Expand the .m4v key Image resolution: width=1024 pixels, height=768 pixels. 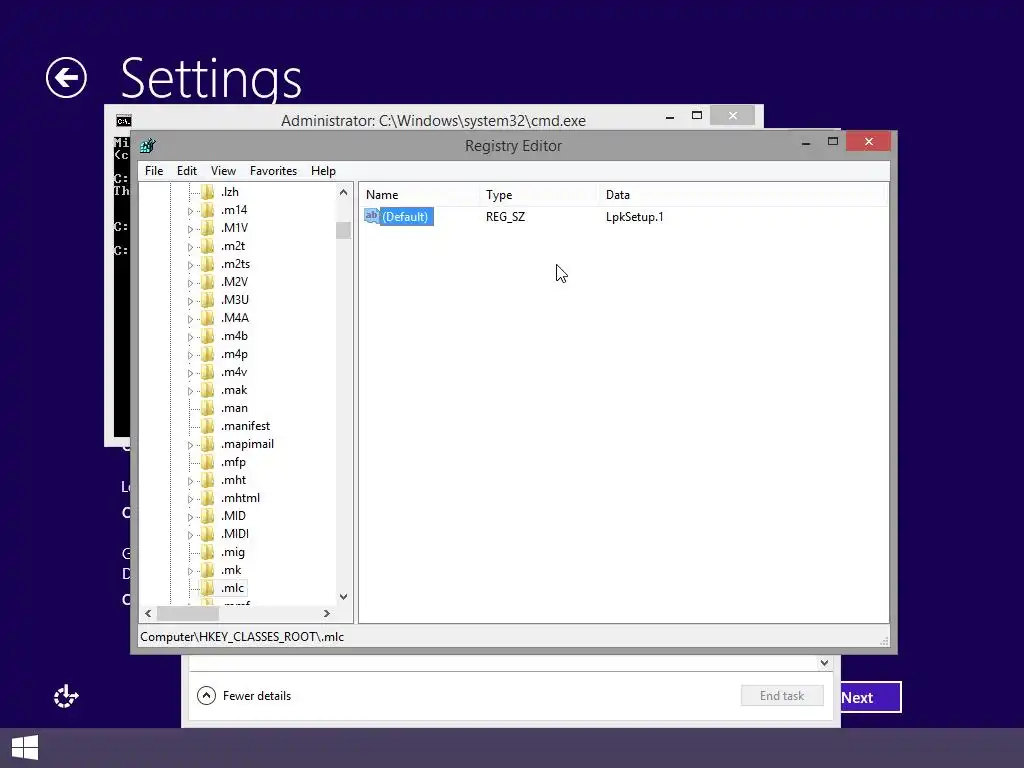click(x=190, y=373)
